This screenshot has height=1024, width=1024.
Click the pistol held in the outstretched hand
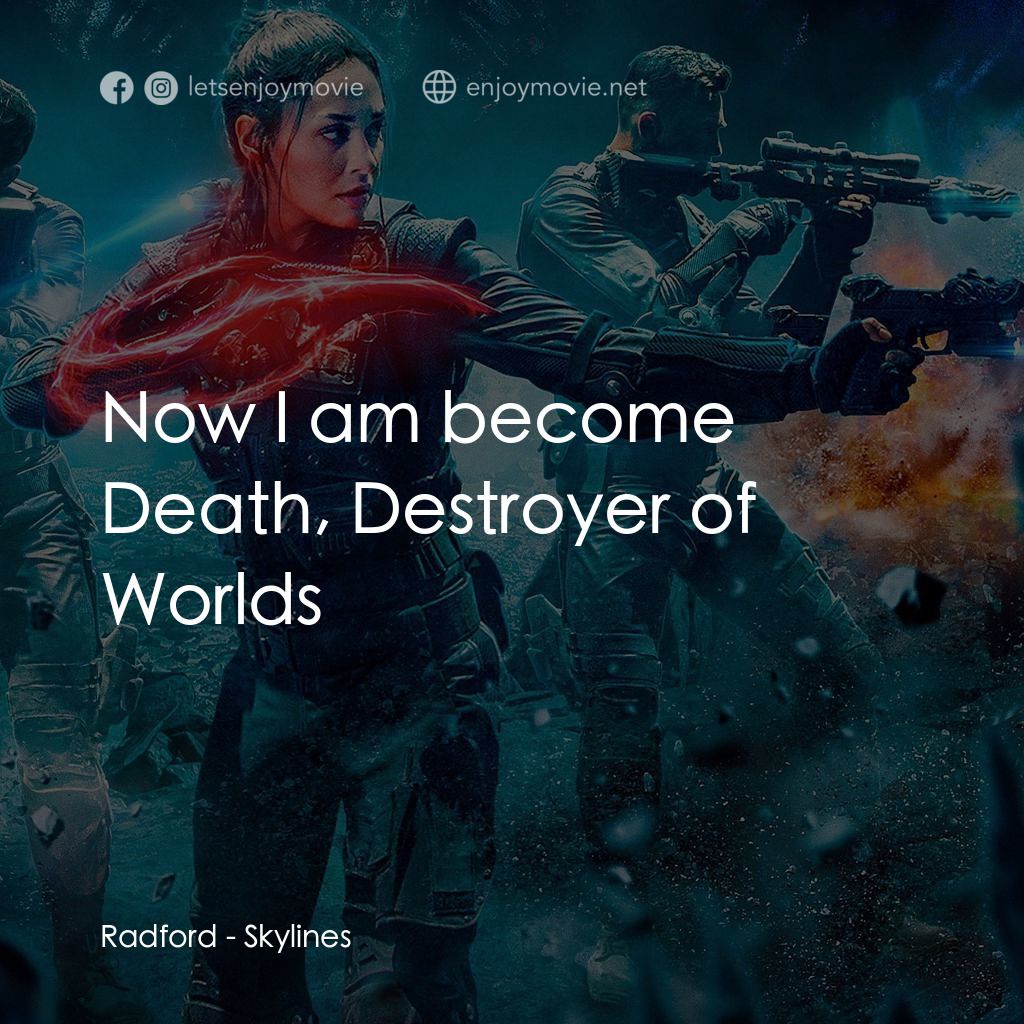[x=930, y=310]
